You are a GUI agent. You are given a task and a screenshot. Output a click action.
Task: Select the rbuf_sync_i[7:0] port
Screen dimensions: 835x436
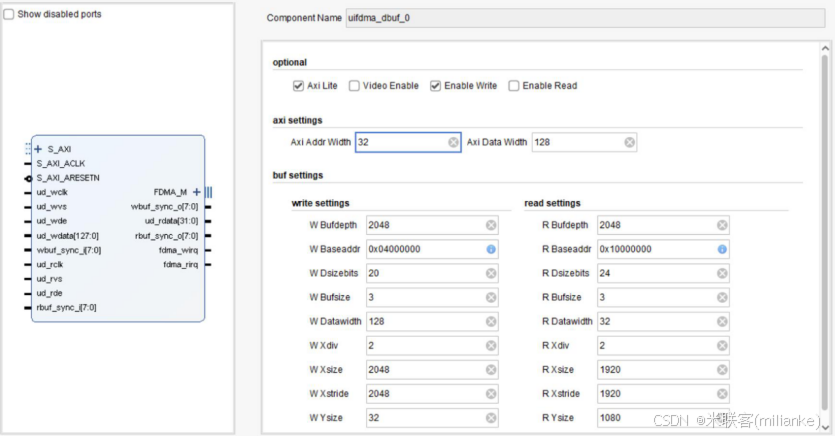tap(66, 308)
